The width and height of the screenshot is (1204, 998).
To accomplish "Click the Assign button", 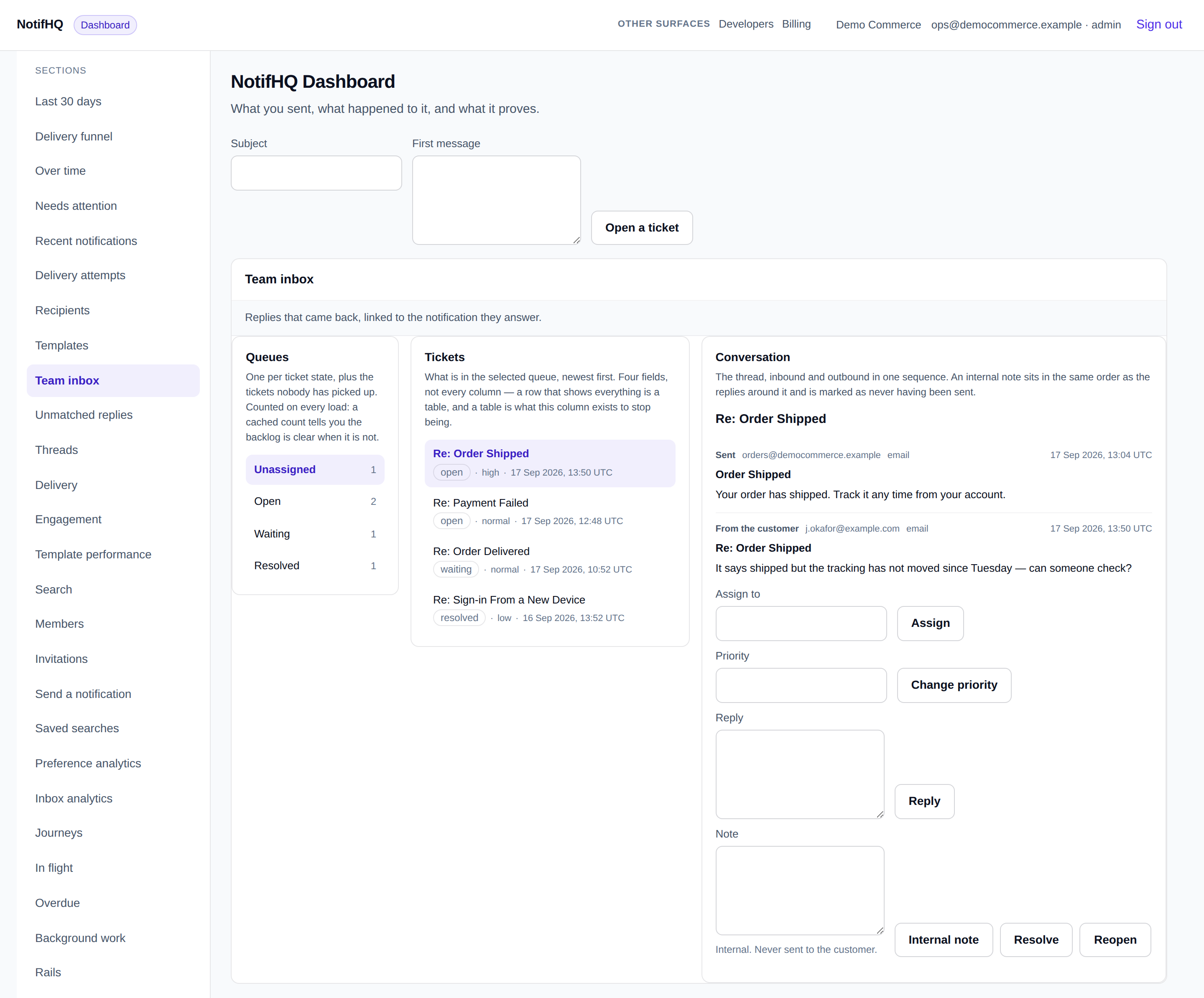I will [x=930, y=623].
